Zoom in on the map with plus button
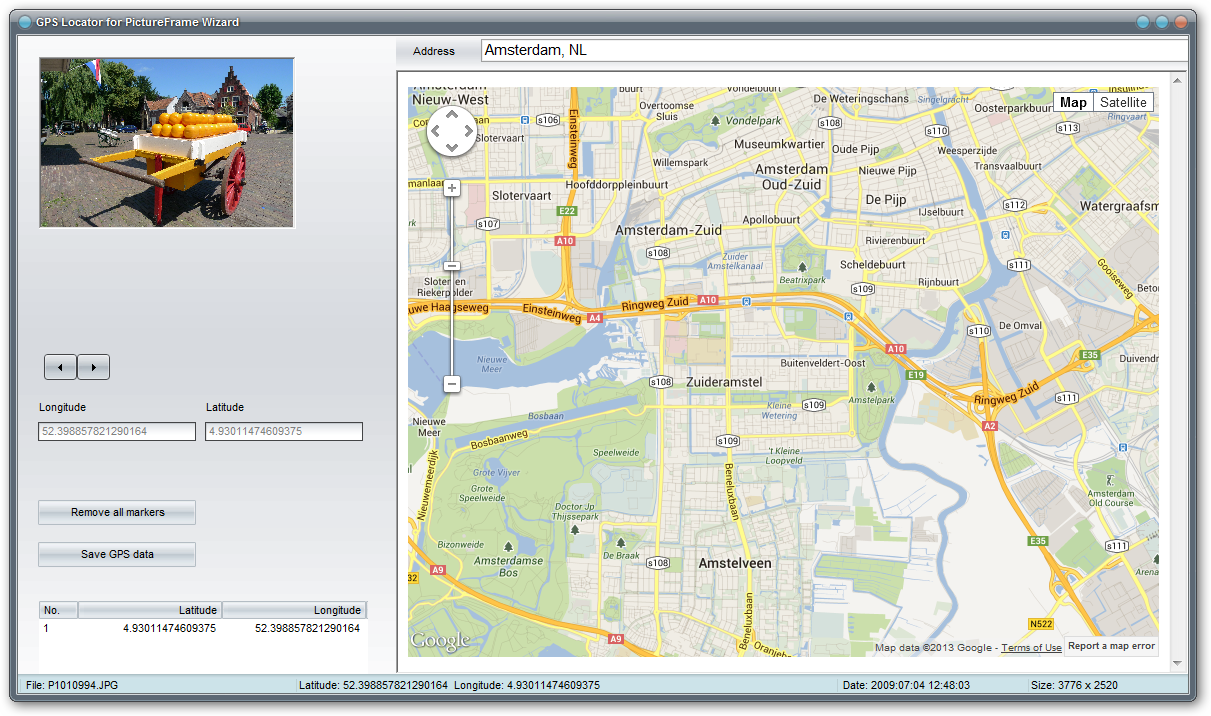Image resolution: width=1211 pixels, height=716 pixels. tap(452, 188)
